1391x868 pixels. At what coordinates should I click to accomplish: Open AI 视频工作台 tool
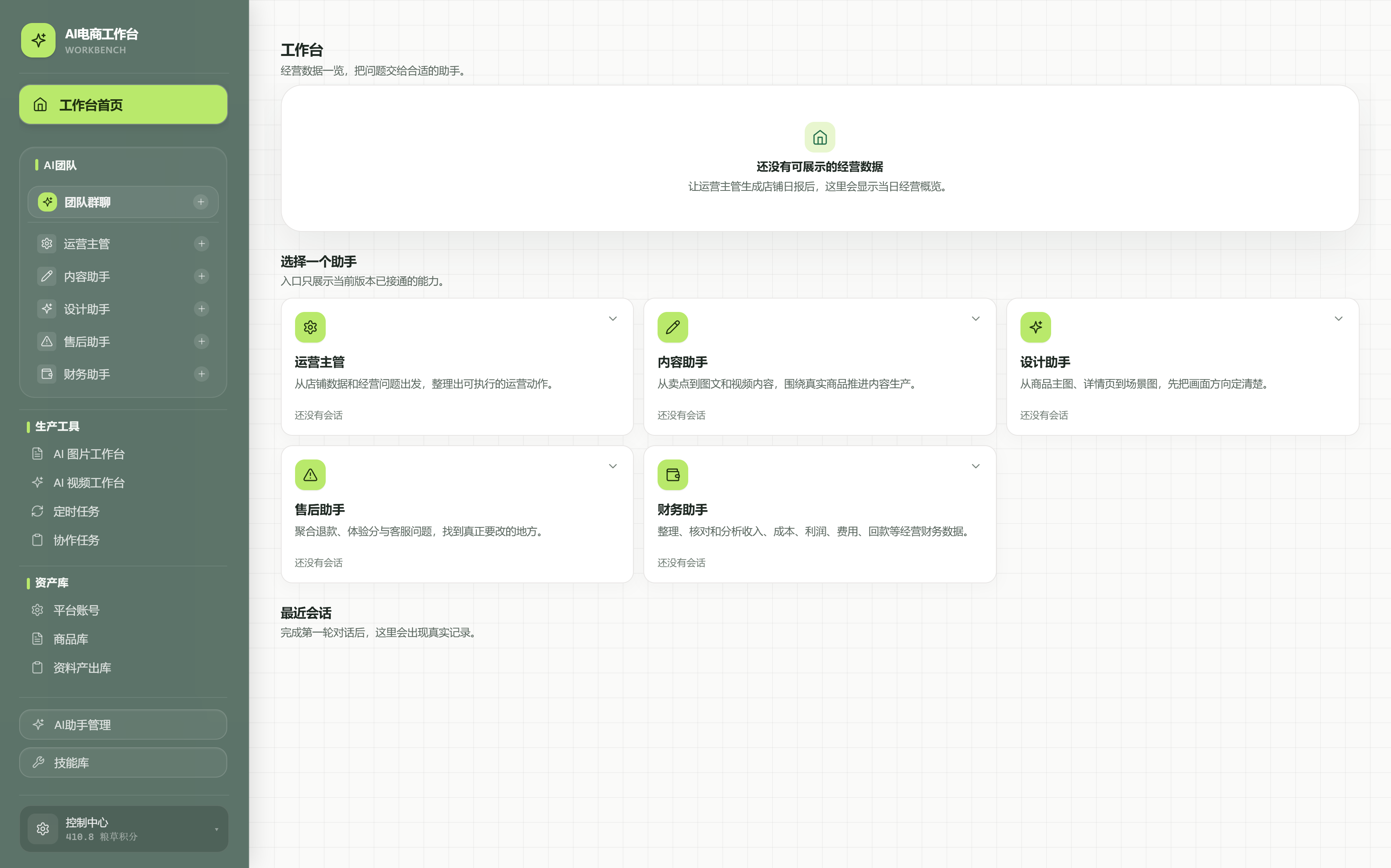(123, 483)
